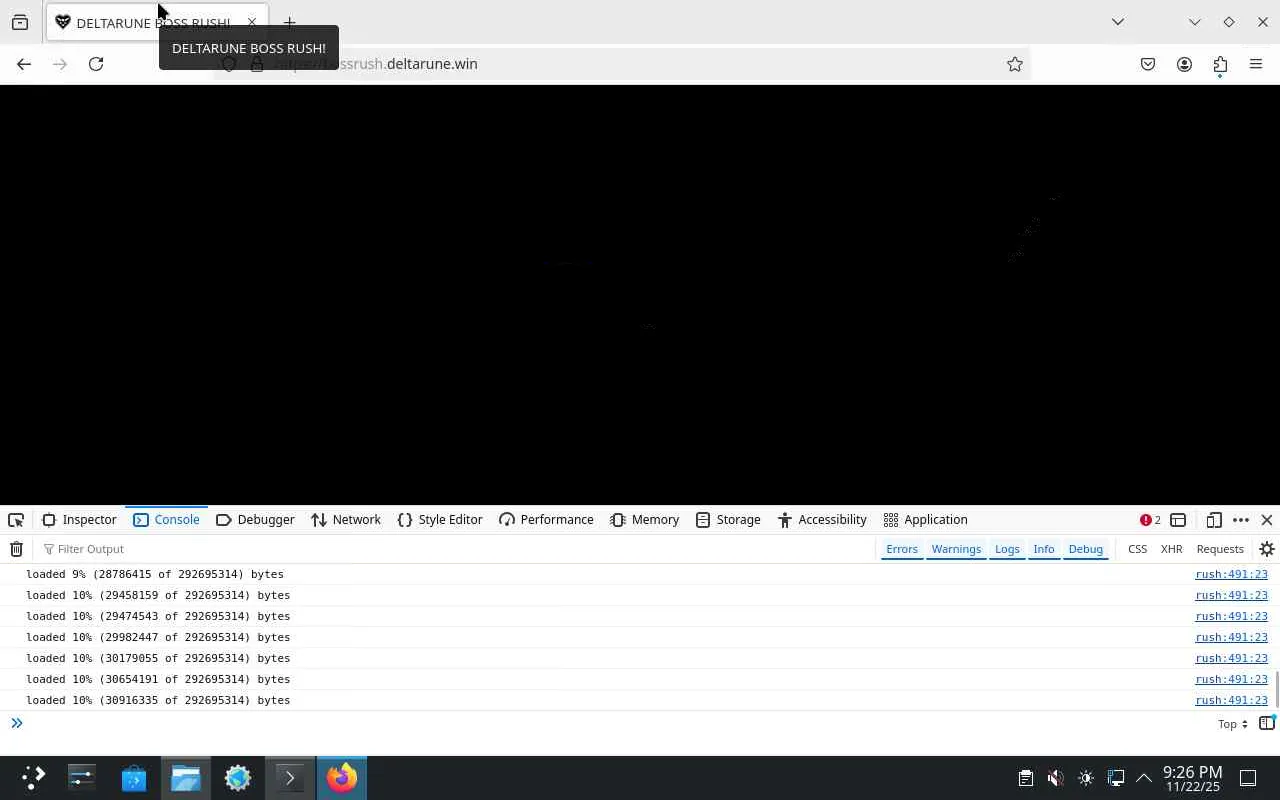Open rush:491:23 link for 29474543 bytes row
Screen dimensions: 1280x800
(x=1231, y=616)
